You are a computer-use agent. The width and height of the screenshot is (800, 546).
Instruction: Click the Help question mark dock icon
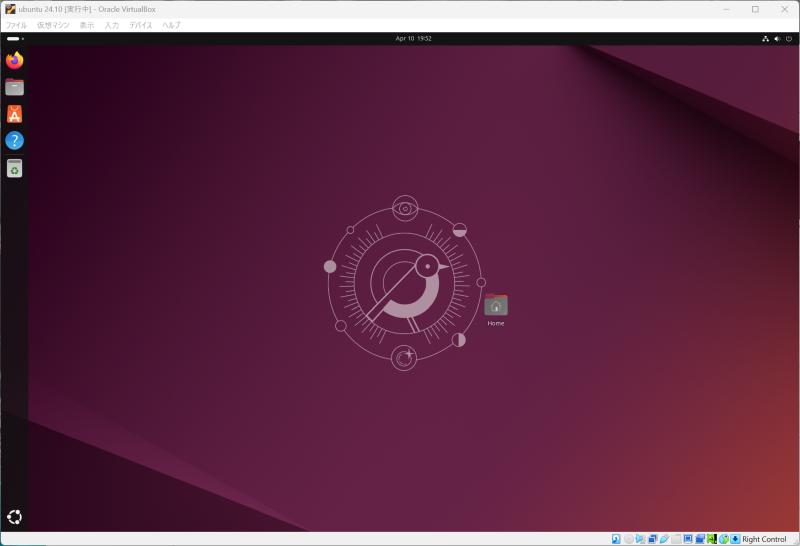14,141
